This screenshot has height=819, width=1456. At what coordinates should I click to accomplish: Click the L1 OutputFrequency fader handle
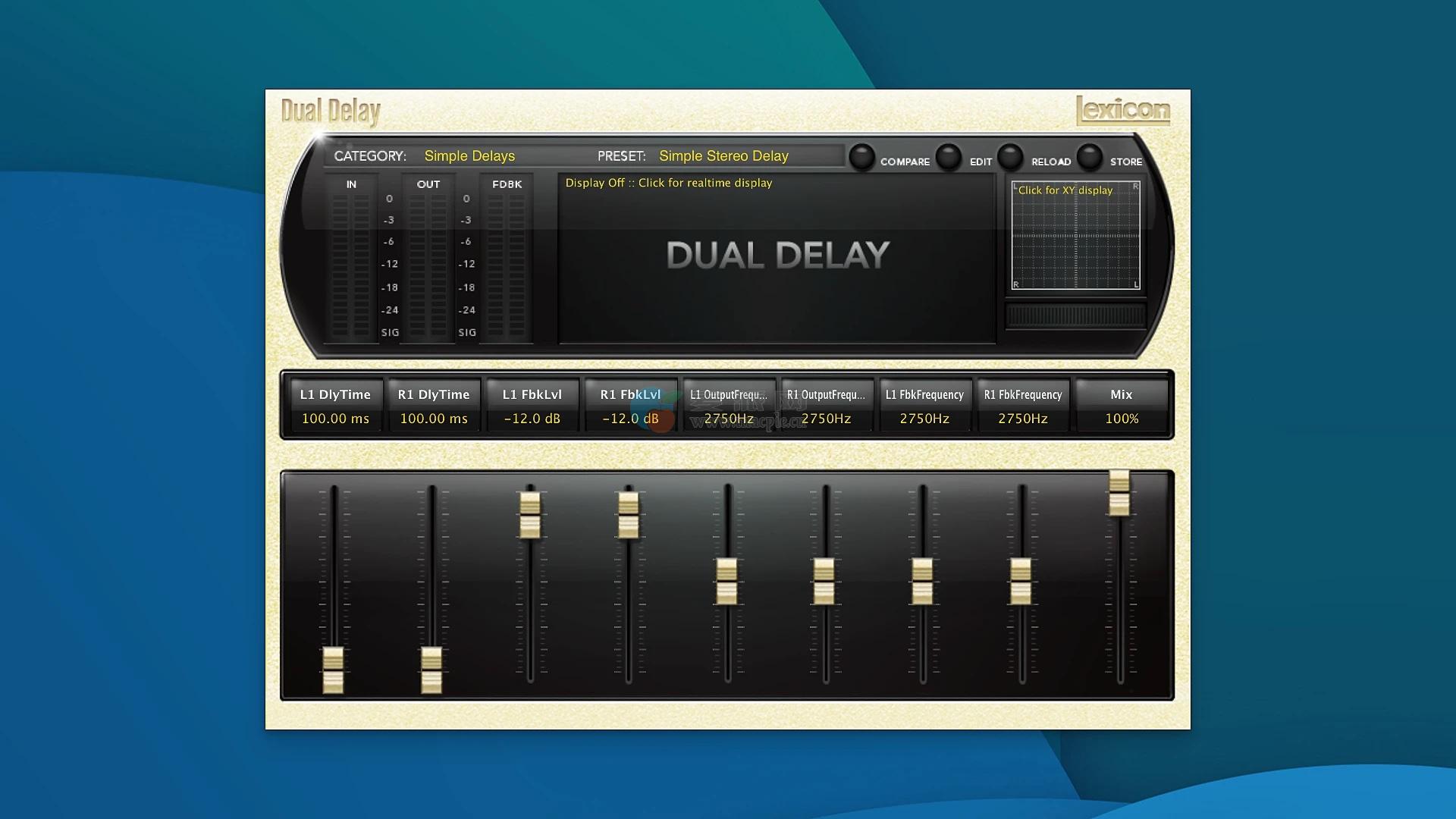(726, 581)
